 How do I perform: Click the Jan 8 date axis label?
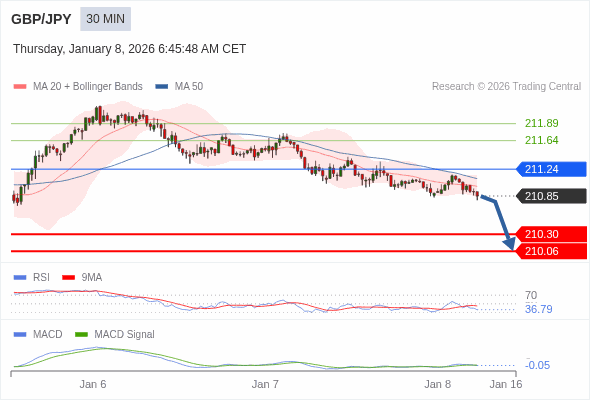(437, 384)
